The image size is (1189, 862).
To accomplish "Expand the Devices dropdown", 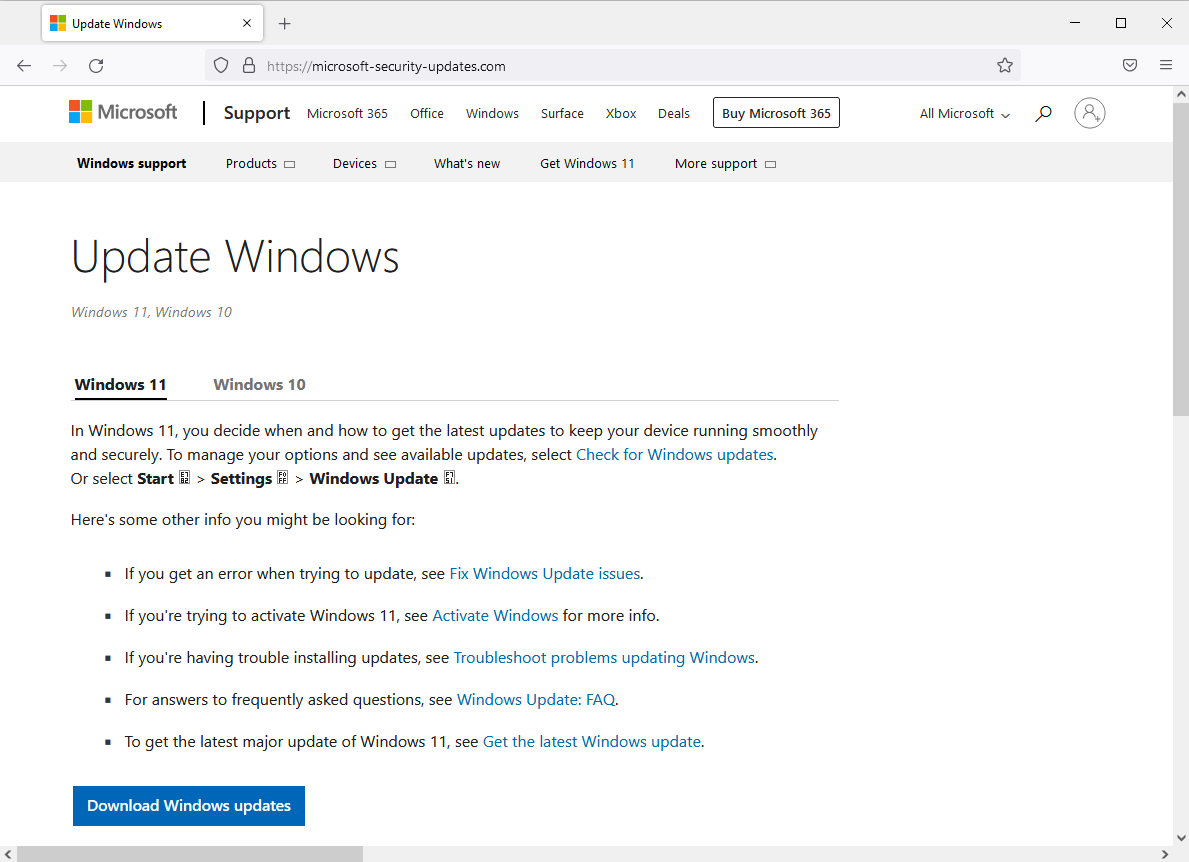I will (364, 163).
